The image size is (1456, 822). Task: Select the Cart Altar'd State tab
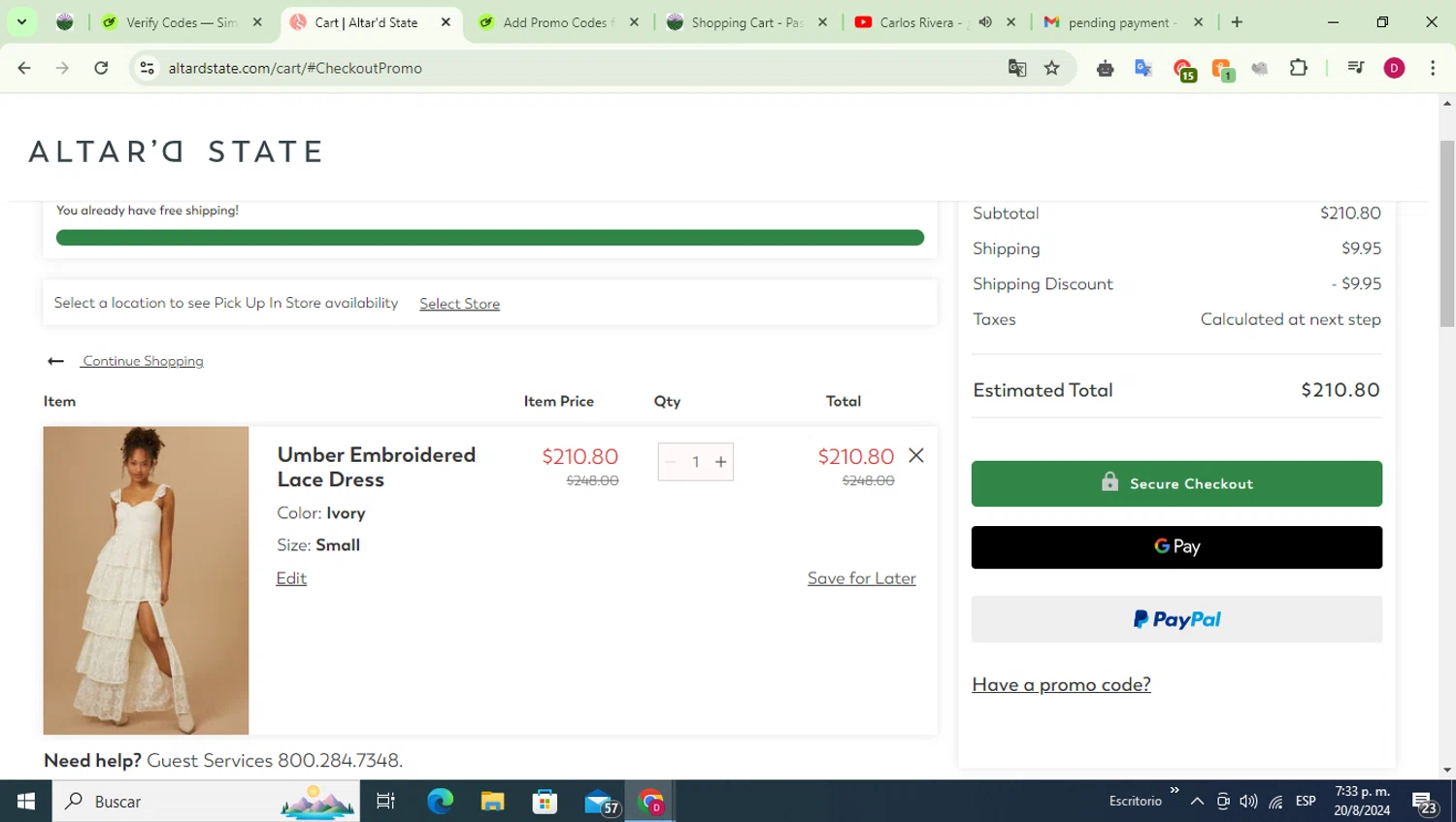pos(371,22)
